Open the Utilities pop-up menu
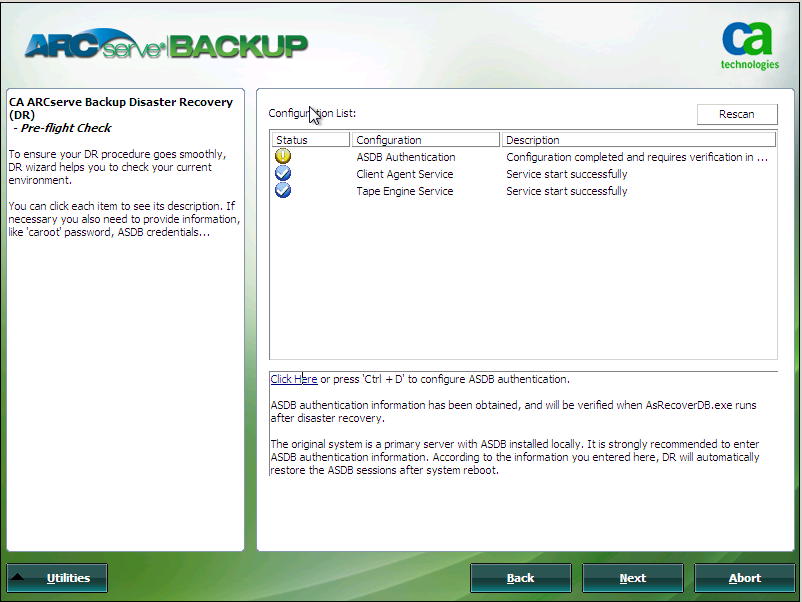 (57, 578)
